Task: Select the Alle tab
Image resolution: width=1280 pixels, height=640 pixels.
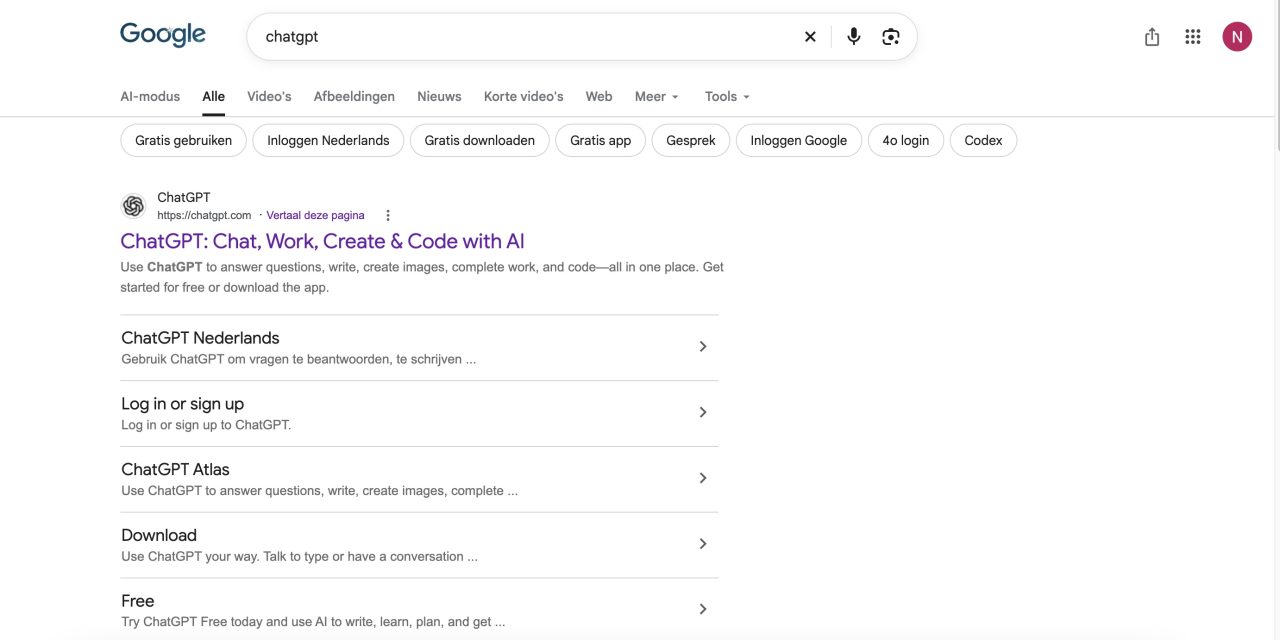Action: (213, 96)
